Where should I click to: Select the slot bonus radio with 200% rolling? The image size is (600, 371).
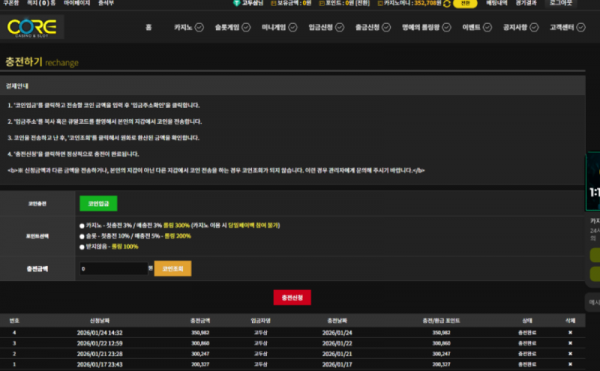tap(82, 236)
